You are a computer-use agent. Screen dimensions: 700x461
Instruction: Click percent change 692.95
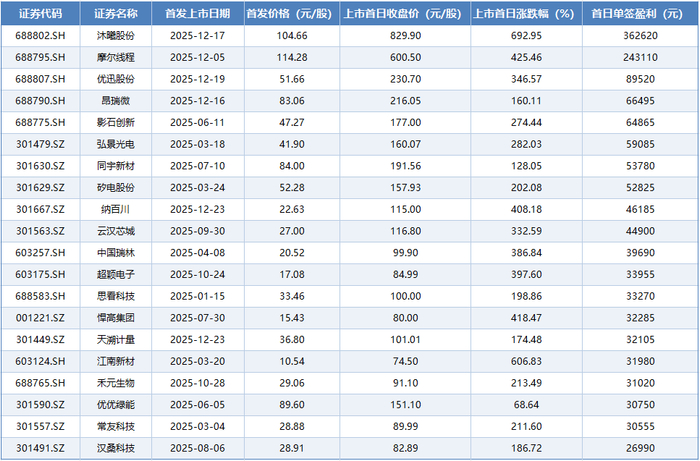[526, 36]
